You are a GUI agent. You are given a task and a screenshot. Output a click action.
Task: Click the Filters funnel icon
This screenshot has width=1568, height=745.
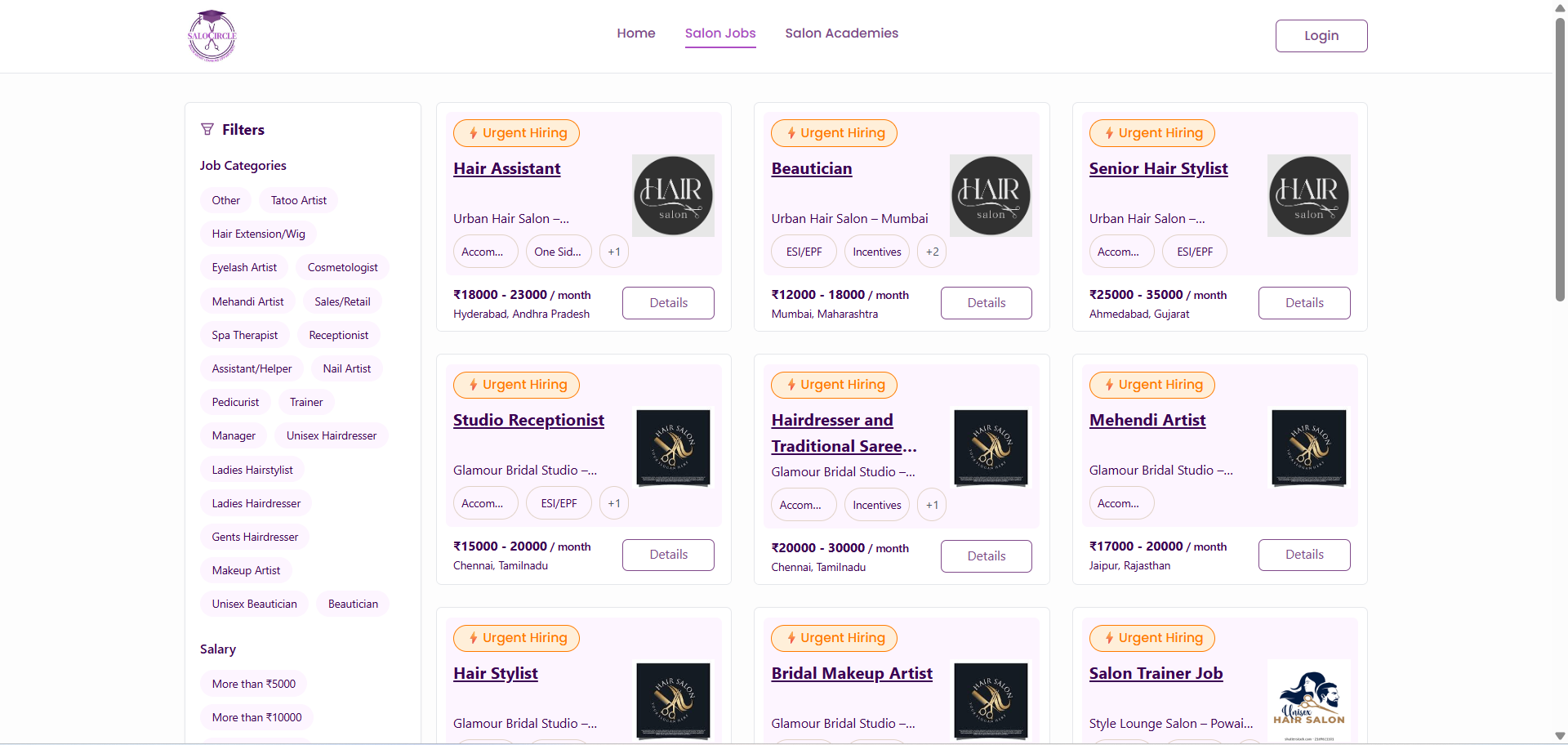tap(207, 129)
